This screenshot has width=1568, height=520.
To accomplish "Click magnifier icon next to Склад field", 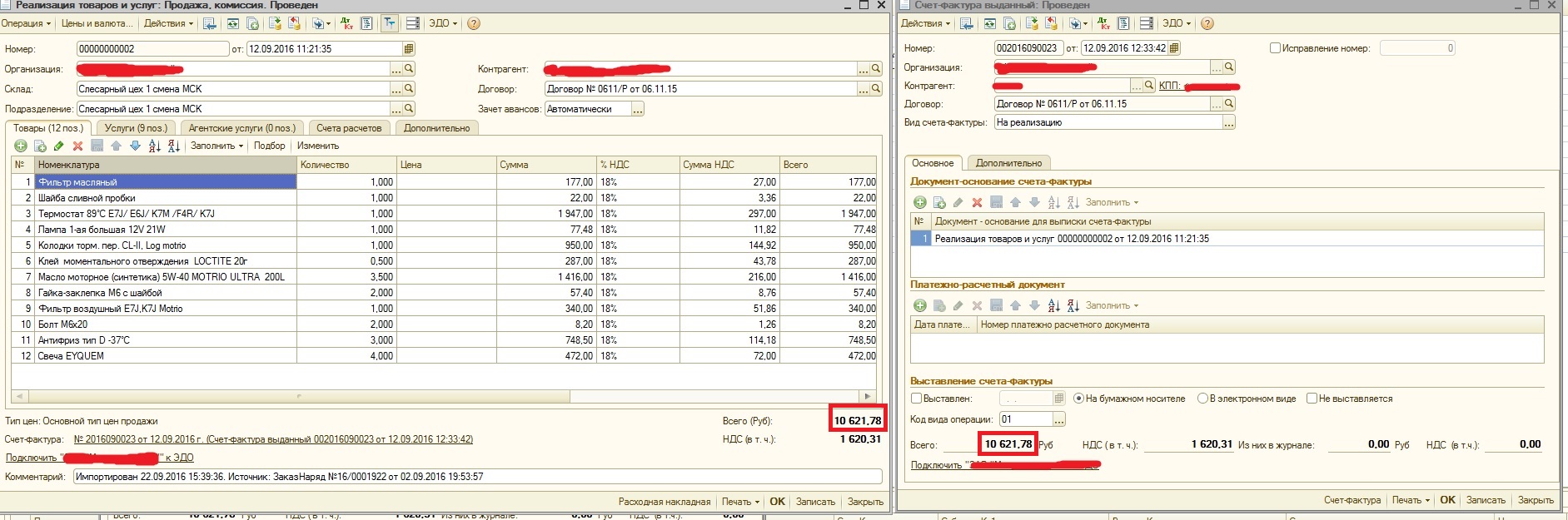I will (409, 88).
